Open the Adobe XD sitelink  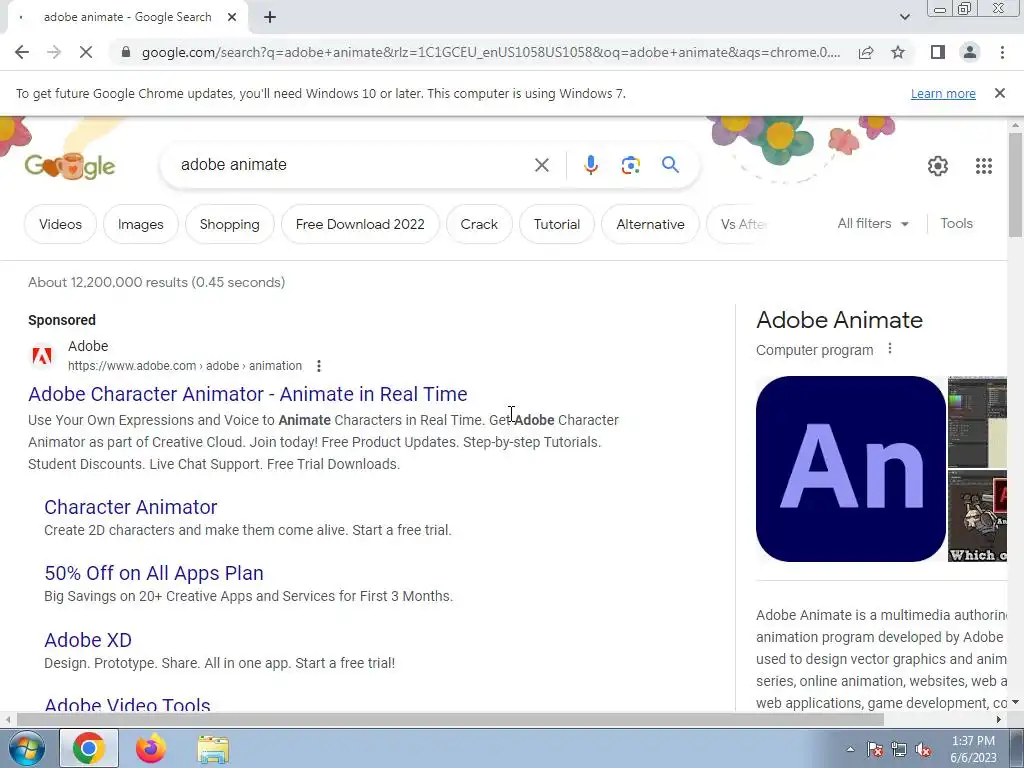click(88, 640)
